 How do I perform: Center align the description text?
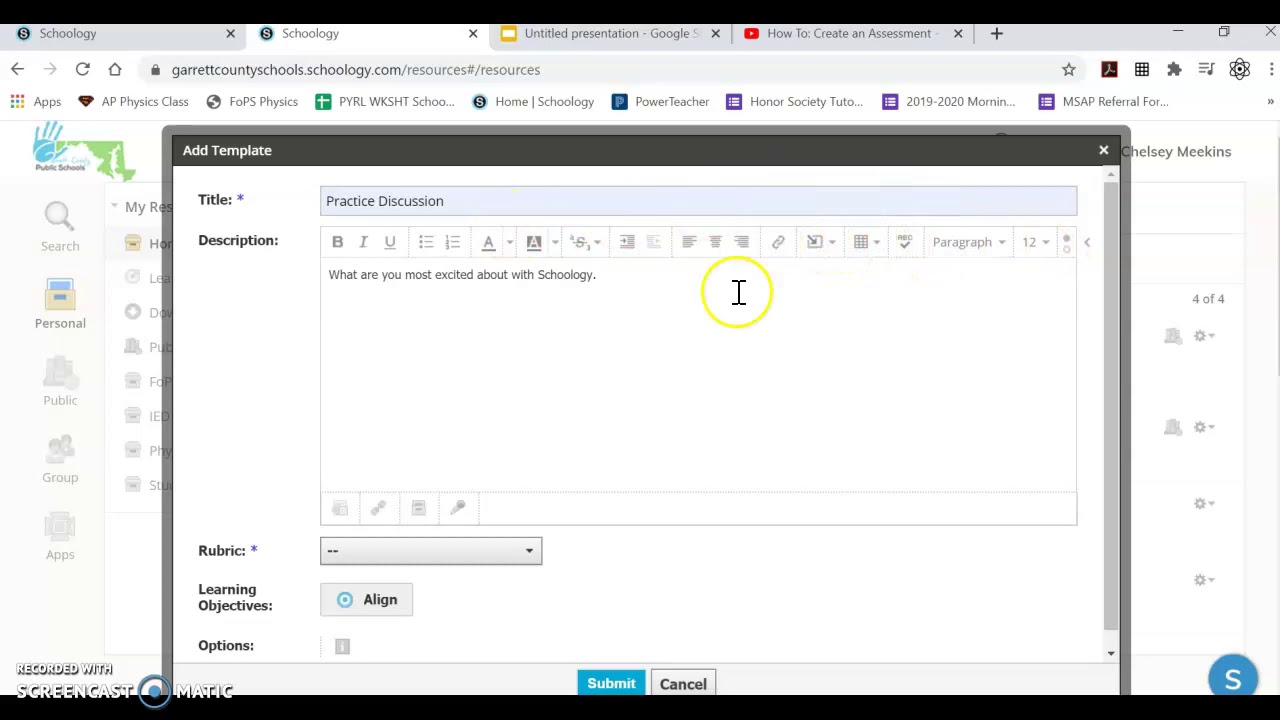[715, 242]
